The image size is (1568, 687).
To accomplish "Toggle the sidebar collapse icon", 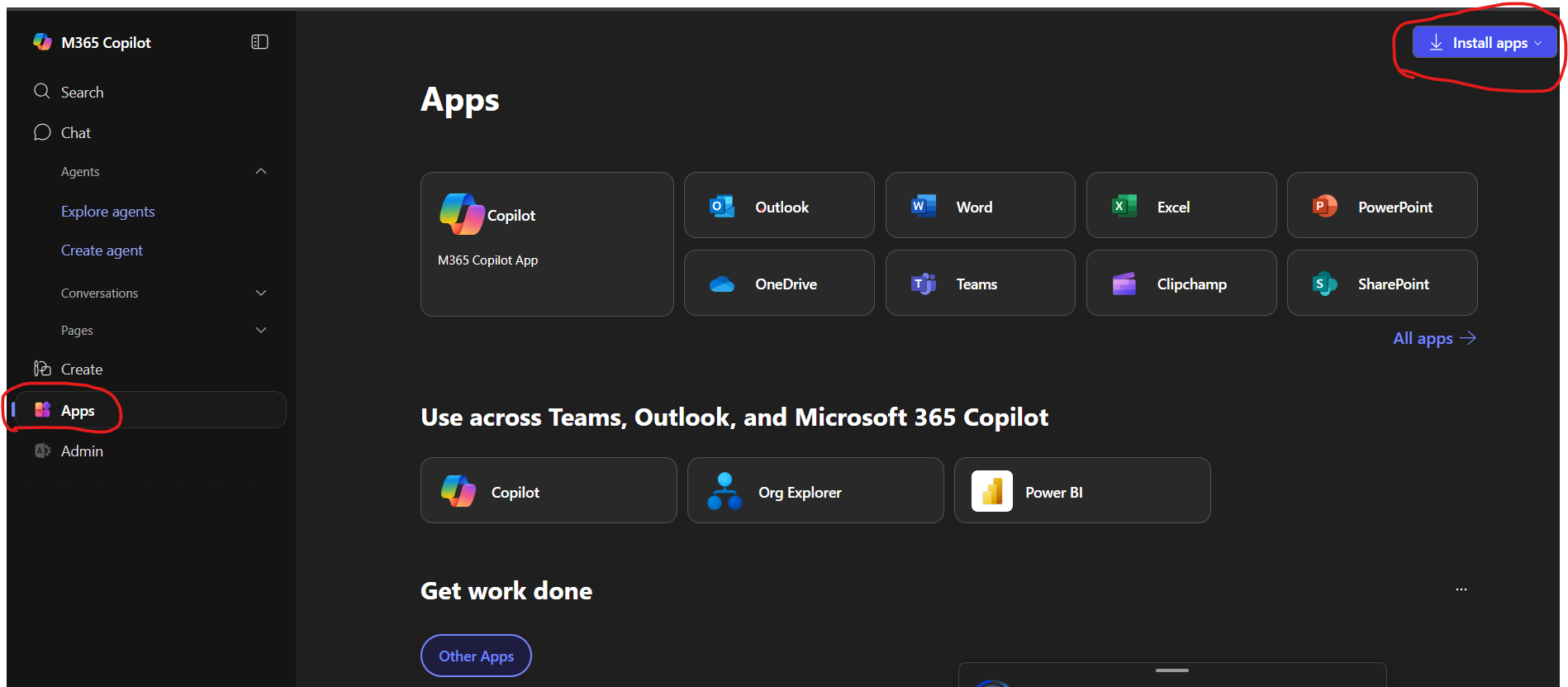I will 259,42.
